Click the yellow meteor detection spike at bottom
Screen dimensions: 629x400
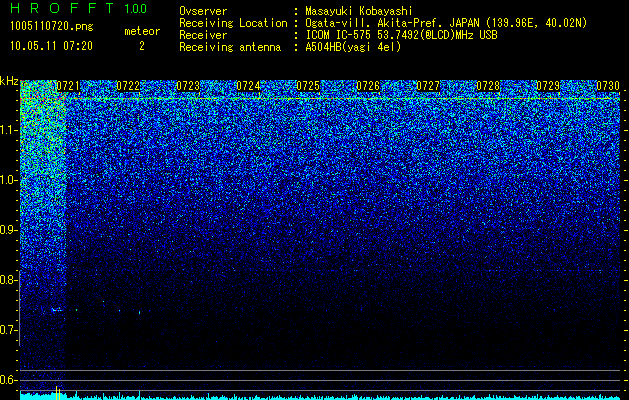[x=58, y=392]
